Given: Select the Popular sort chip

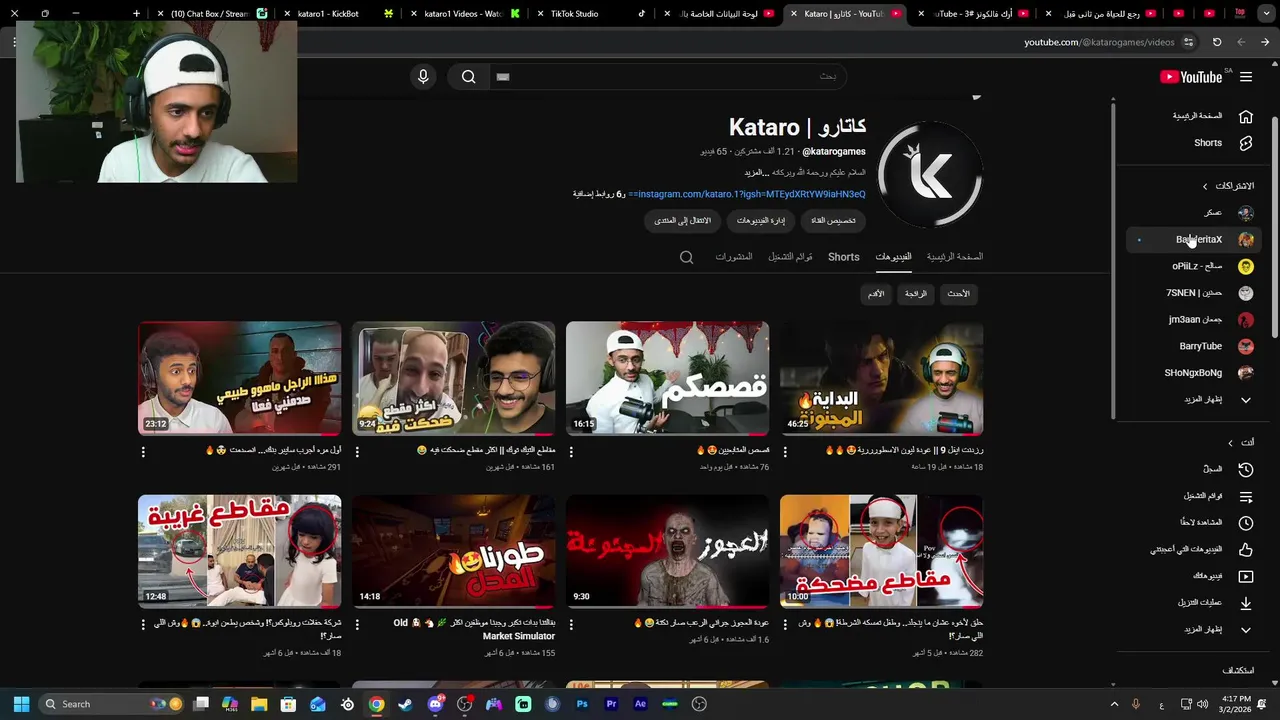Looking at the screenshot, I should (916, 294).
